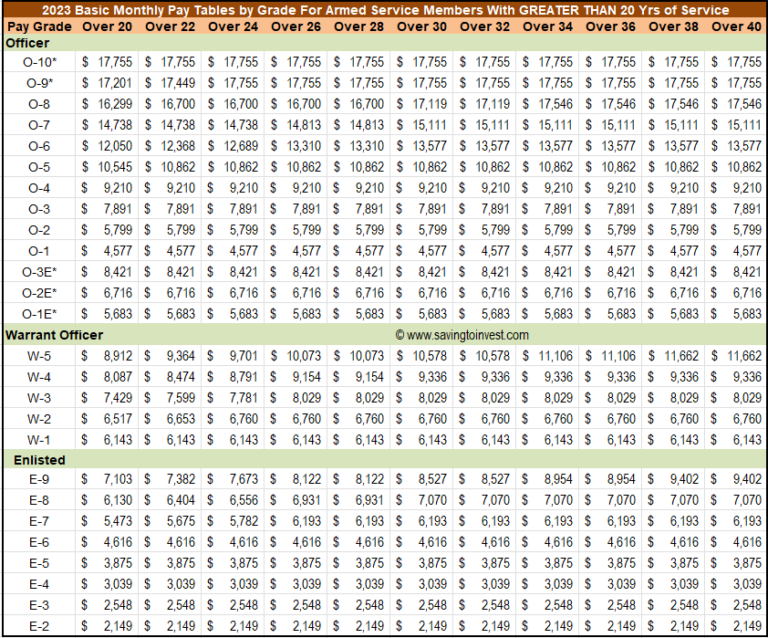Select the E-9 pay grade row label
Screen dimensions: 768x638
pos(39,479)
